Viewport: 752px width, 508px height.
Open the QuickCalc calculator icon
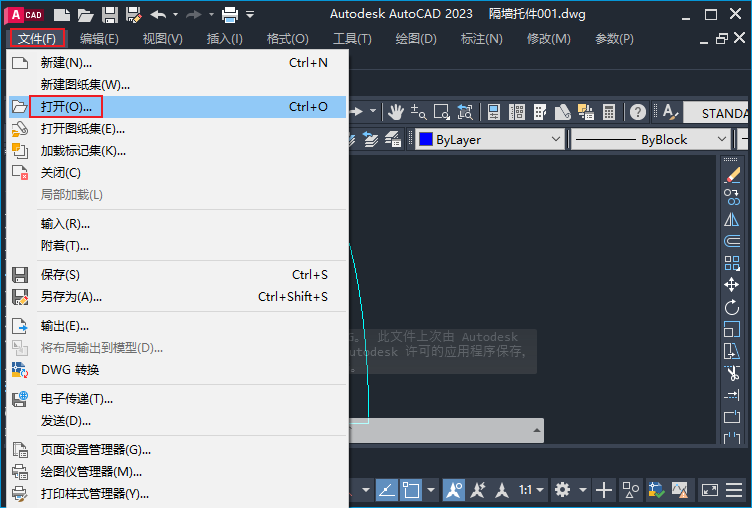(609, 112)
